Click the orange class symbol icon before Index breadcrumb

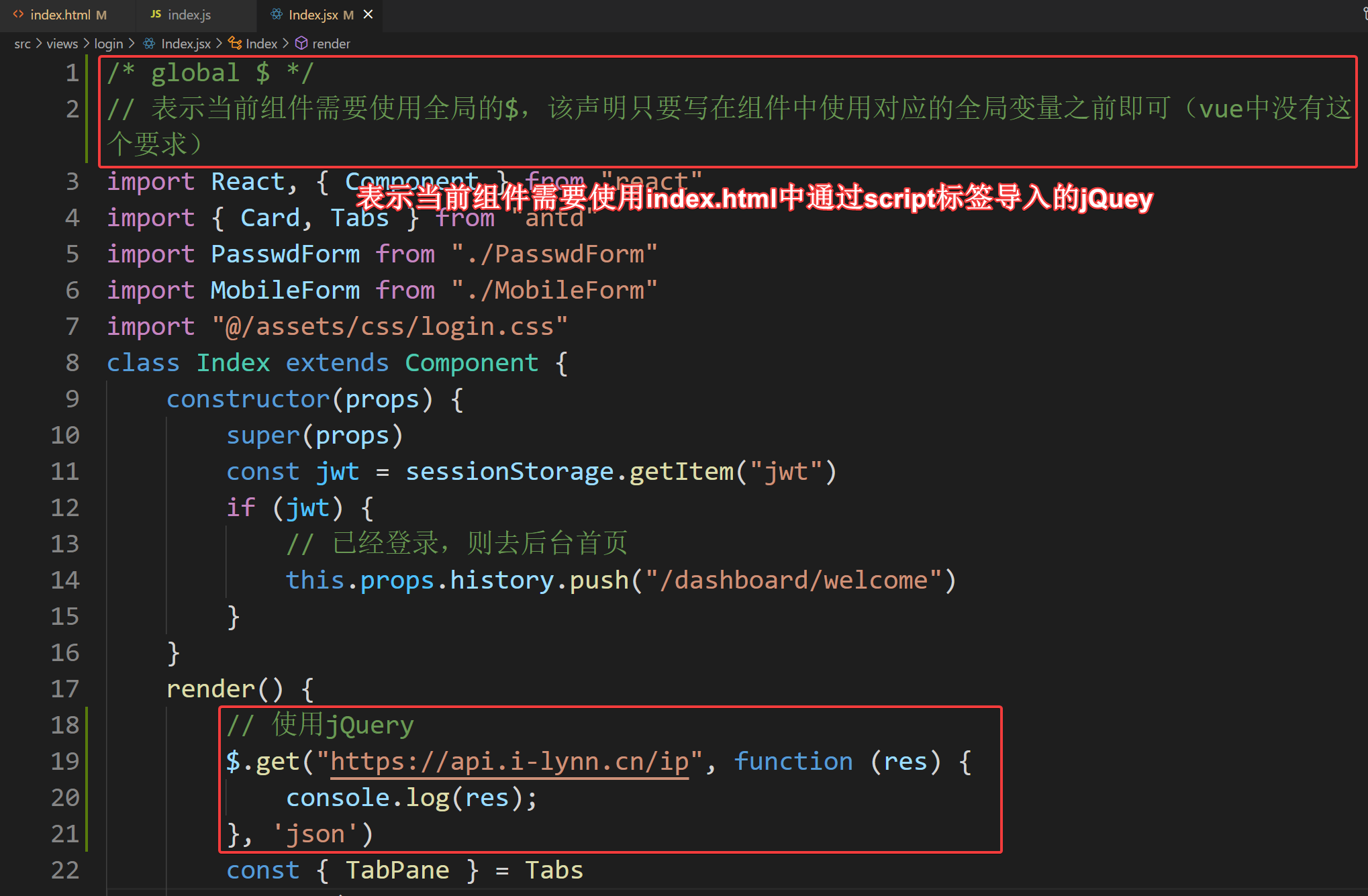pyautogui.click(x=235, y=43)
